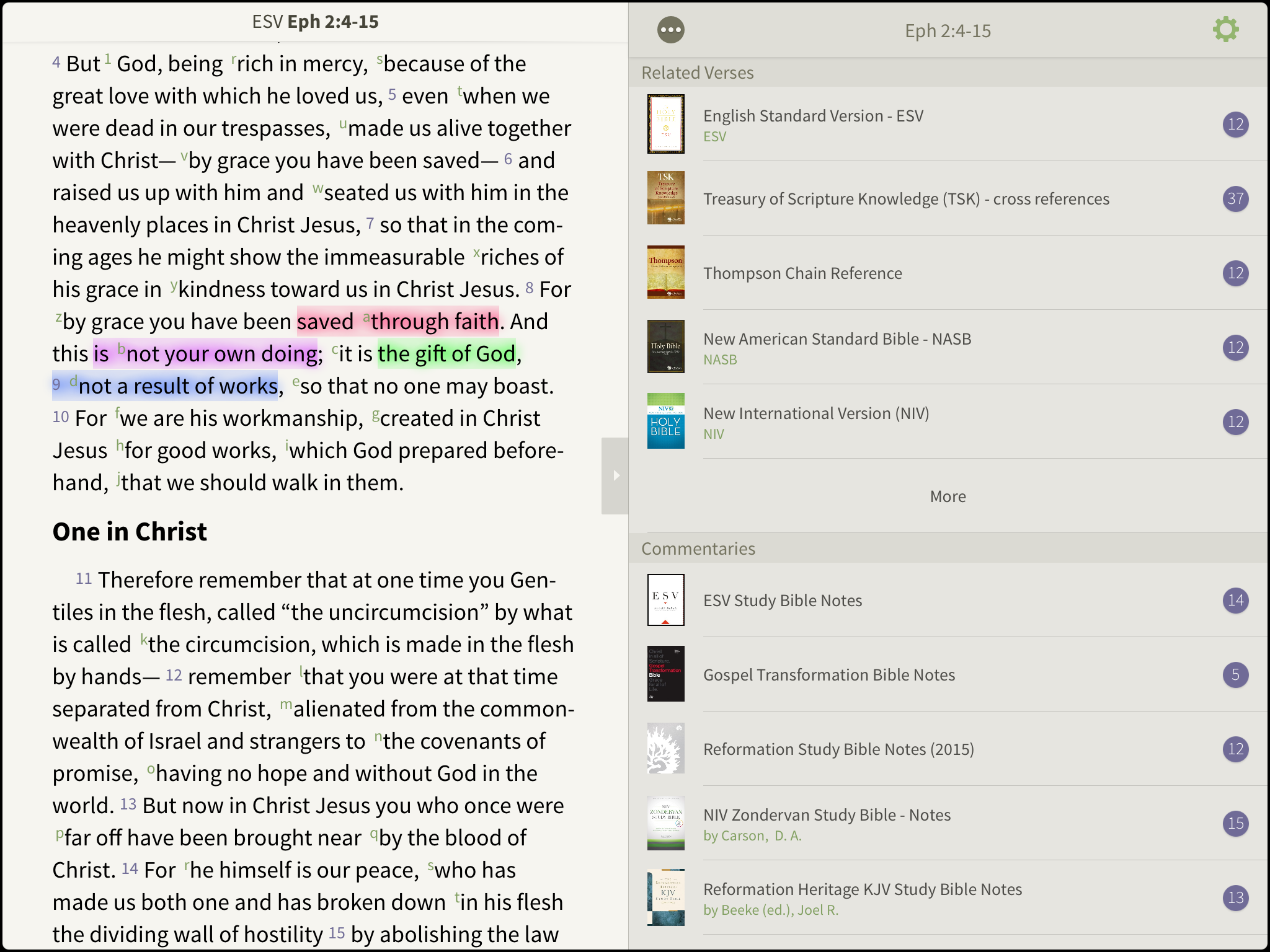Tap the 'by Carson, D. A.' author line
The width and height of the screenshot is (1270, 952).
point(752,835)
